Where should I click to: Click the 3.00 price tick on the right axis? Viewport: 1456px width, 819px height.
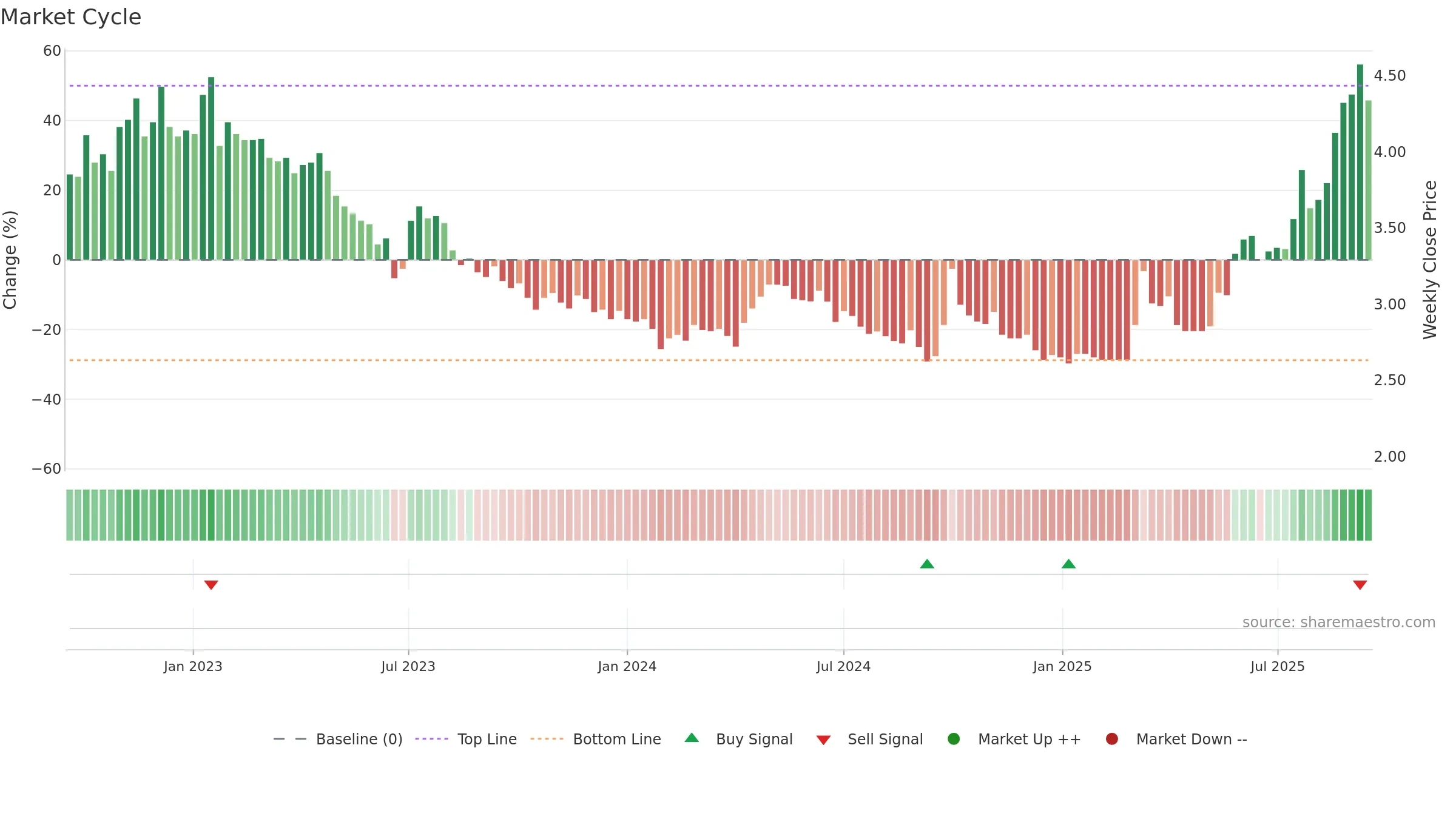pyautogui.click(x=1390, y=304)
